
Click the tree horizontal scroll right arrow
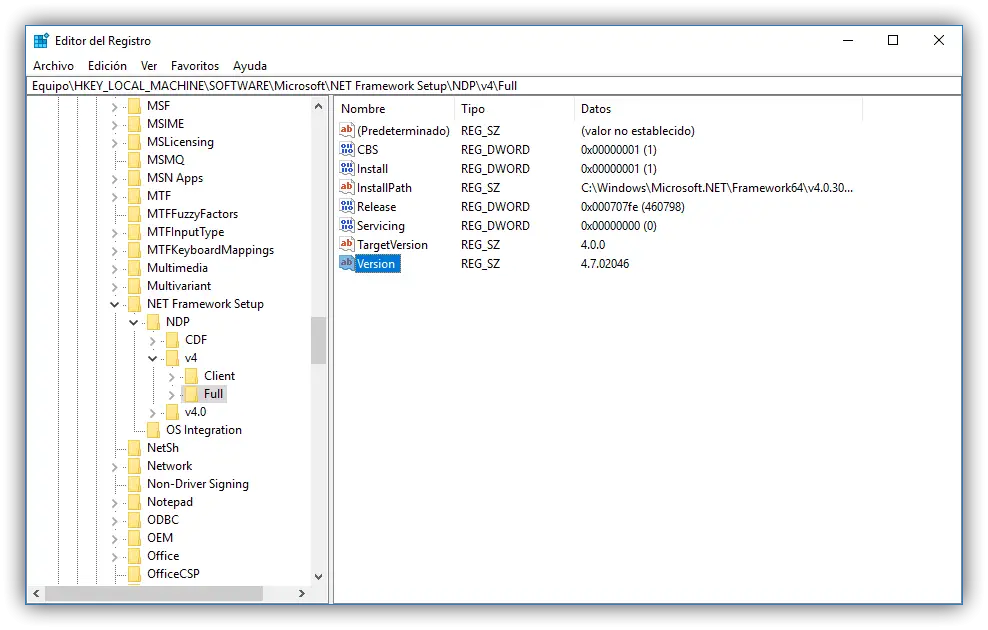[302, 593]
